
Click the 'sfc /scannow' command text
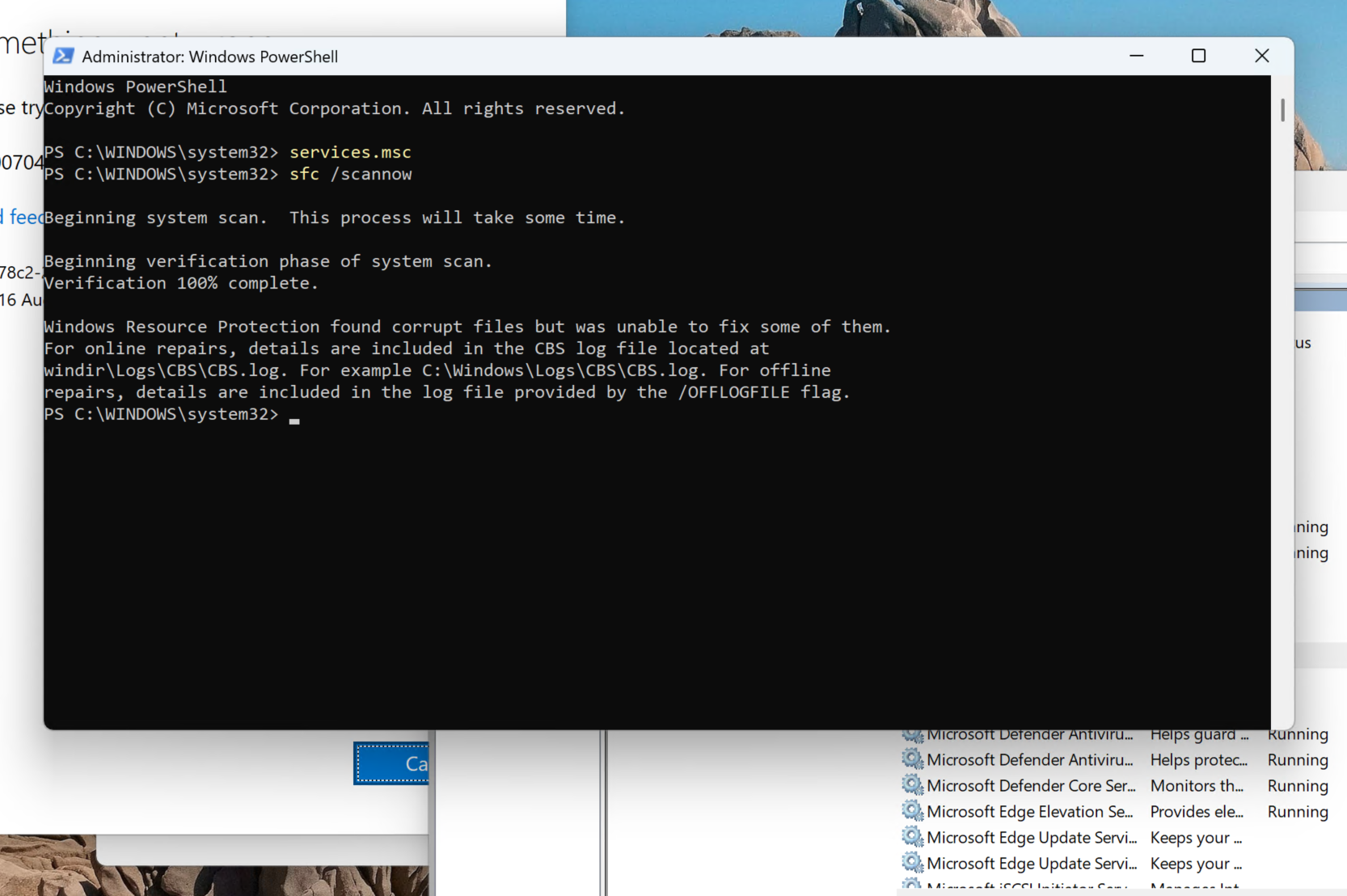point(351,174)
